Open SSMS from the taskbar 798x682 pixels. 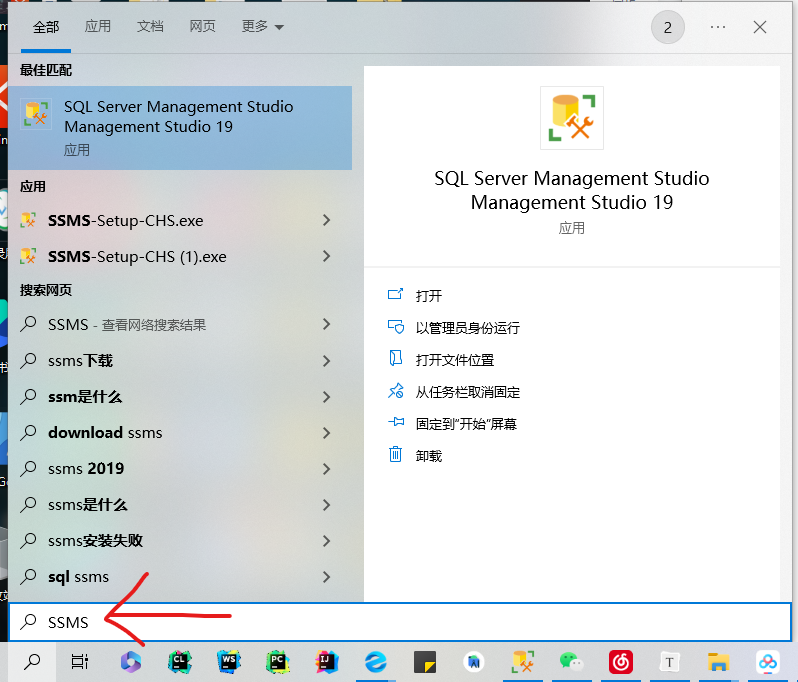[x=522, y=662]
